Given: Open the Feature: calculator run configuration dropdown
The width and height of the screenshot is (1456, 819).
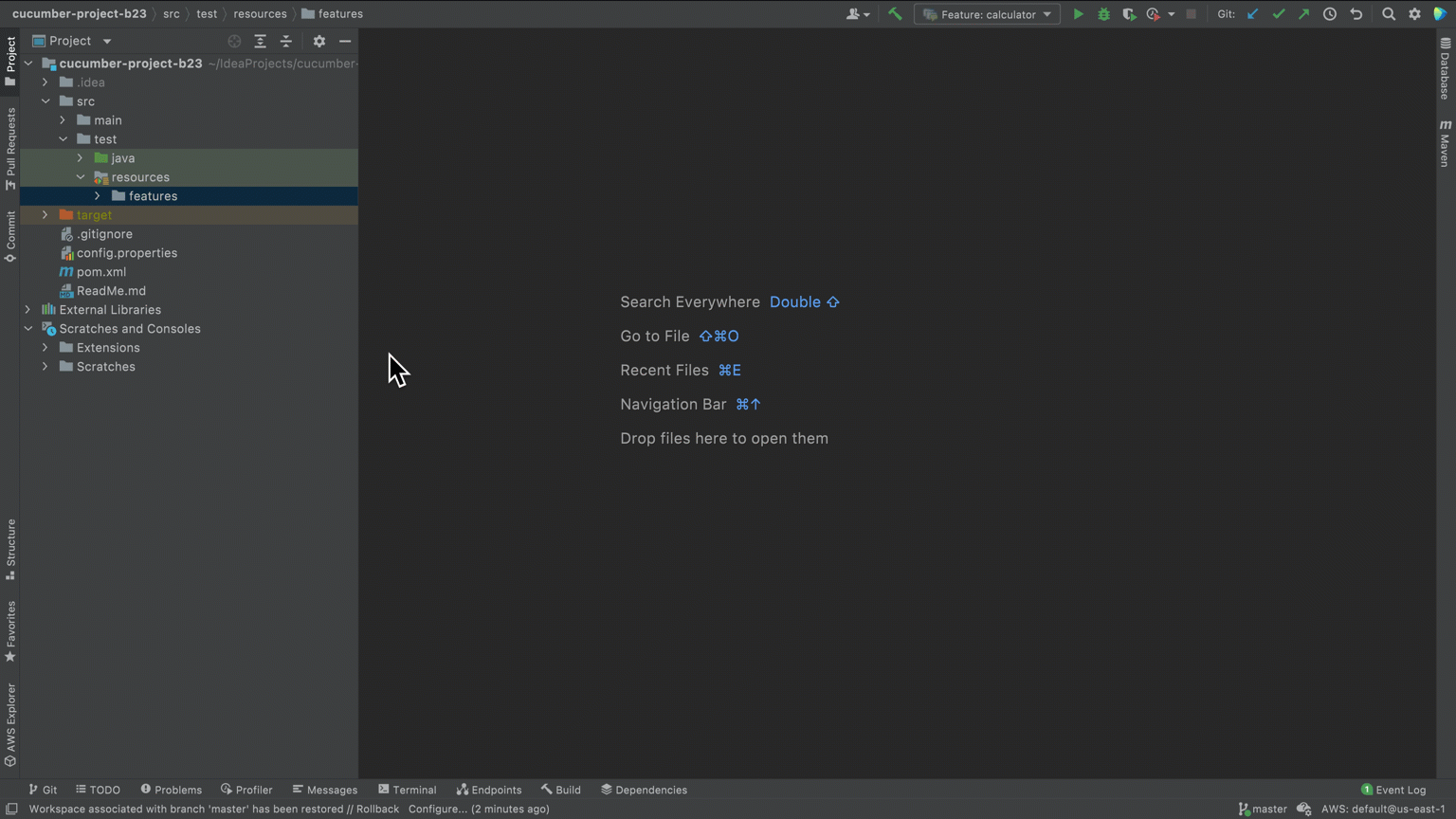Looking at the screenshot, I should click(x=987, y=14).
